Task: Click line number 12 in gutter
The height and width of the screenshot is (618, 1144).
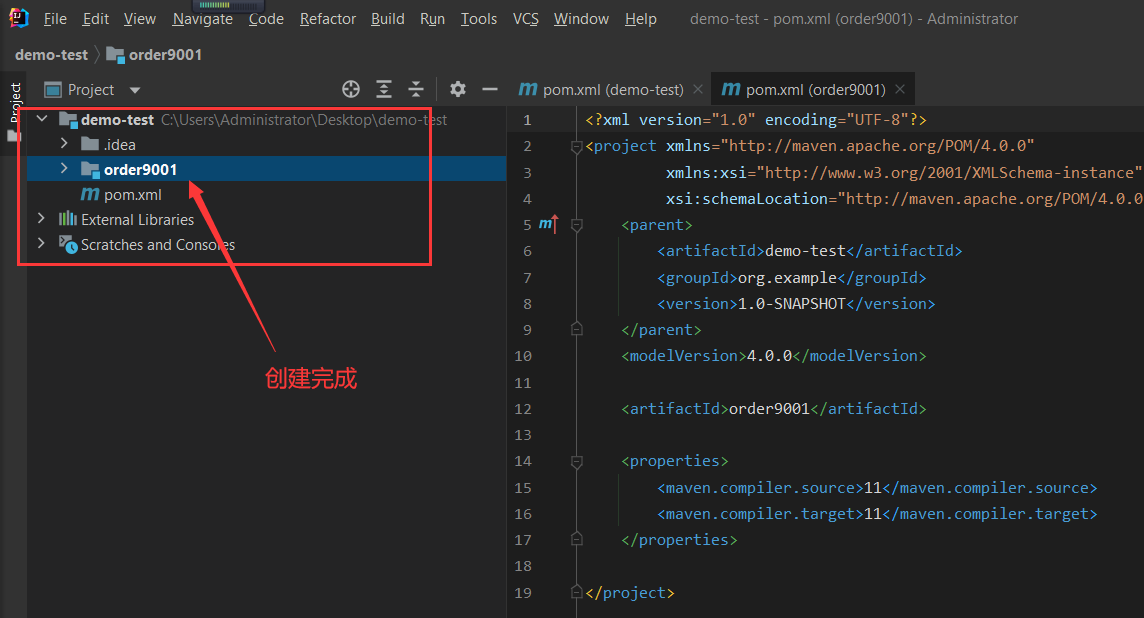Action: (x=523, y=409)
